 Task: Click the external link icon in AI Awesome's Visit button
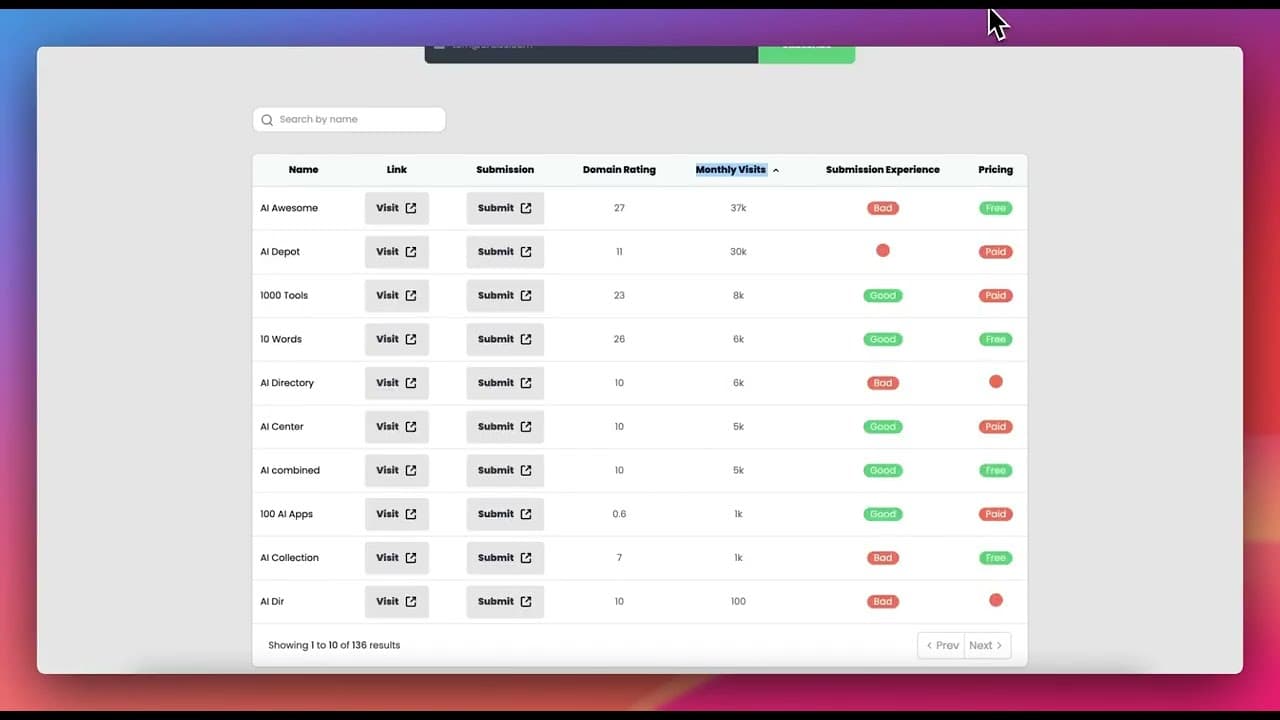411,208
